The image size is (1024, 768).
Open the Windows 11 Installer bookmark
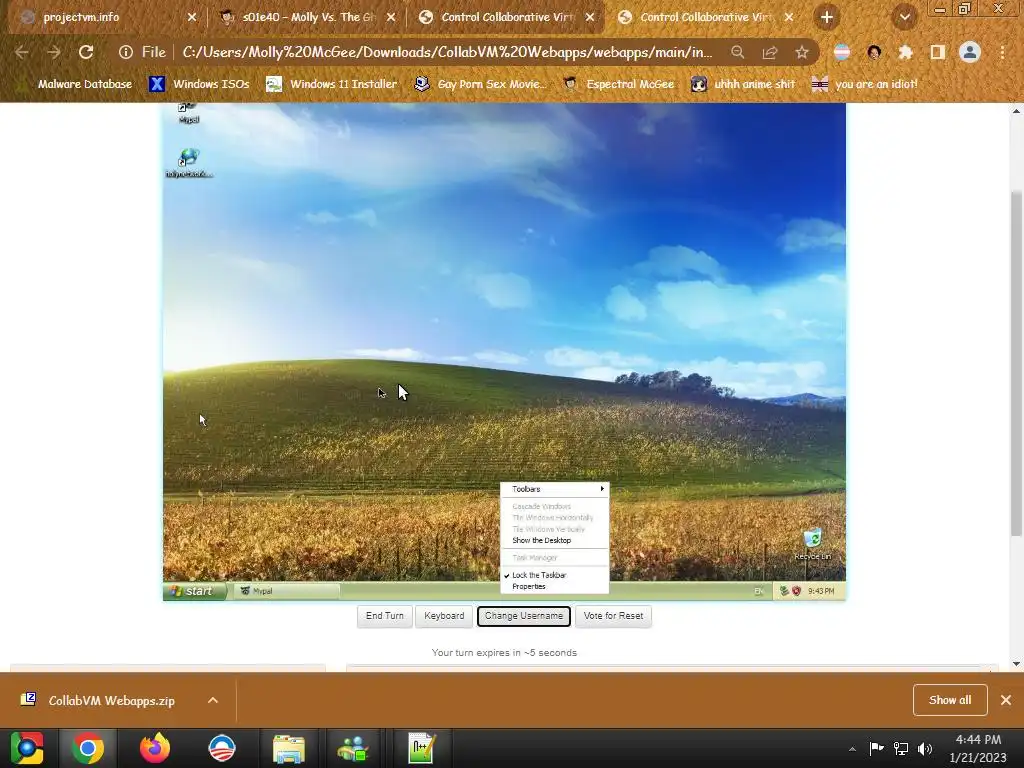point(331,84)
